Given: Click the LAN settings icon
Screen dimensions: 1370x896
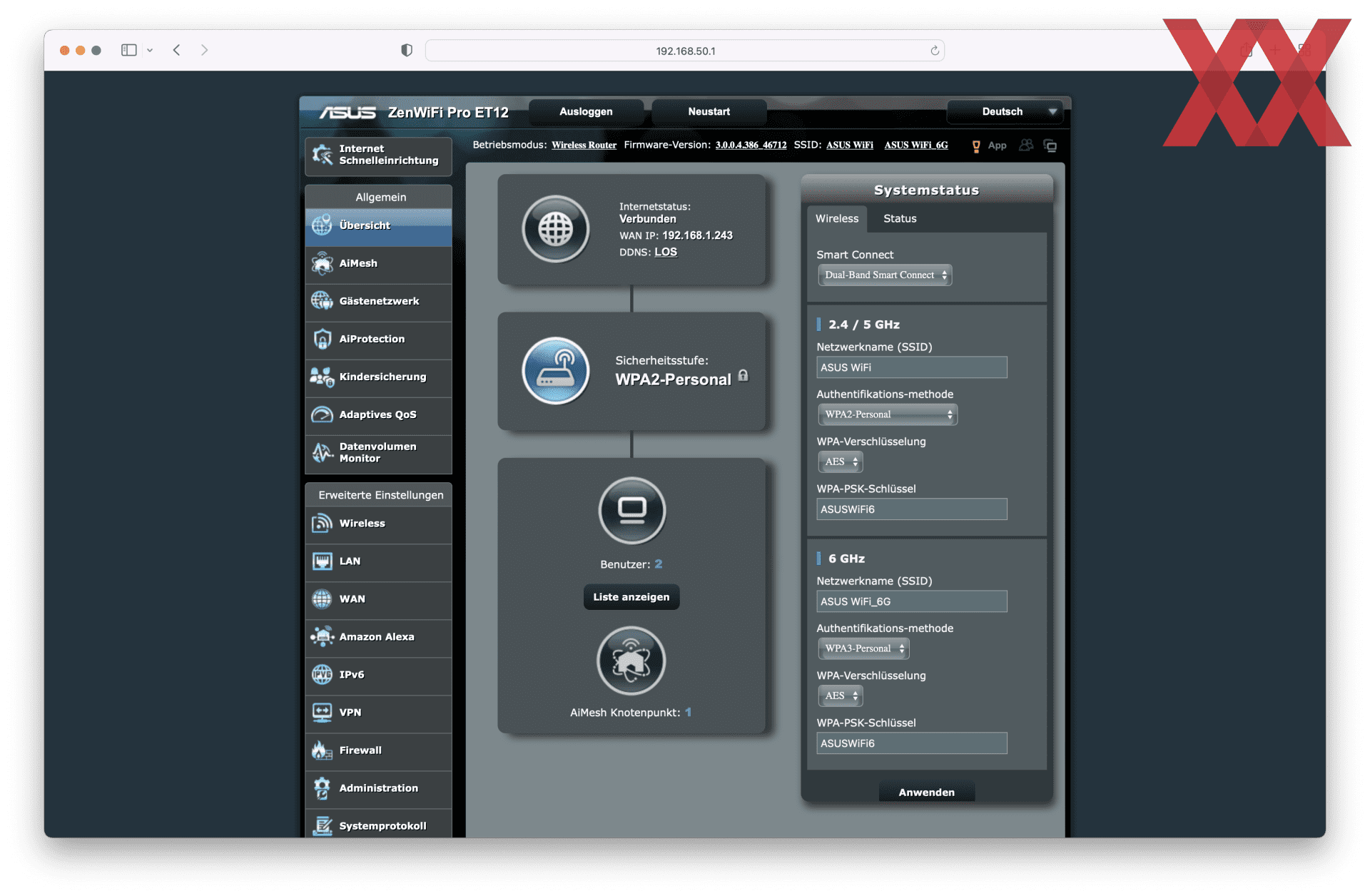Looking at the screenshot, I should (322, 561).
